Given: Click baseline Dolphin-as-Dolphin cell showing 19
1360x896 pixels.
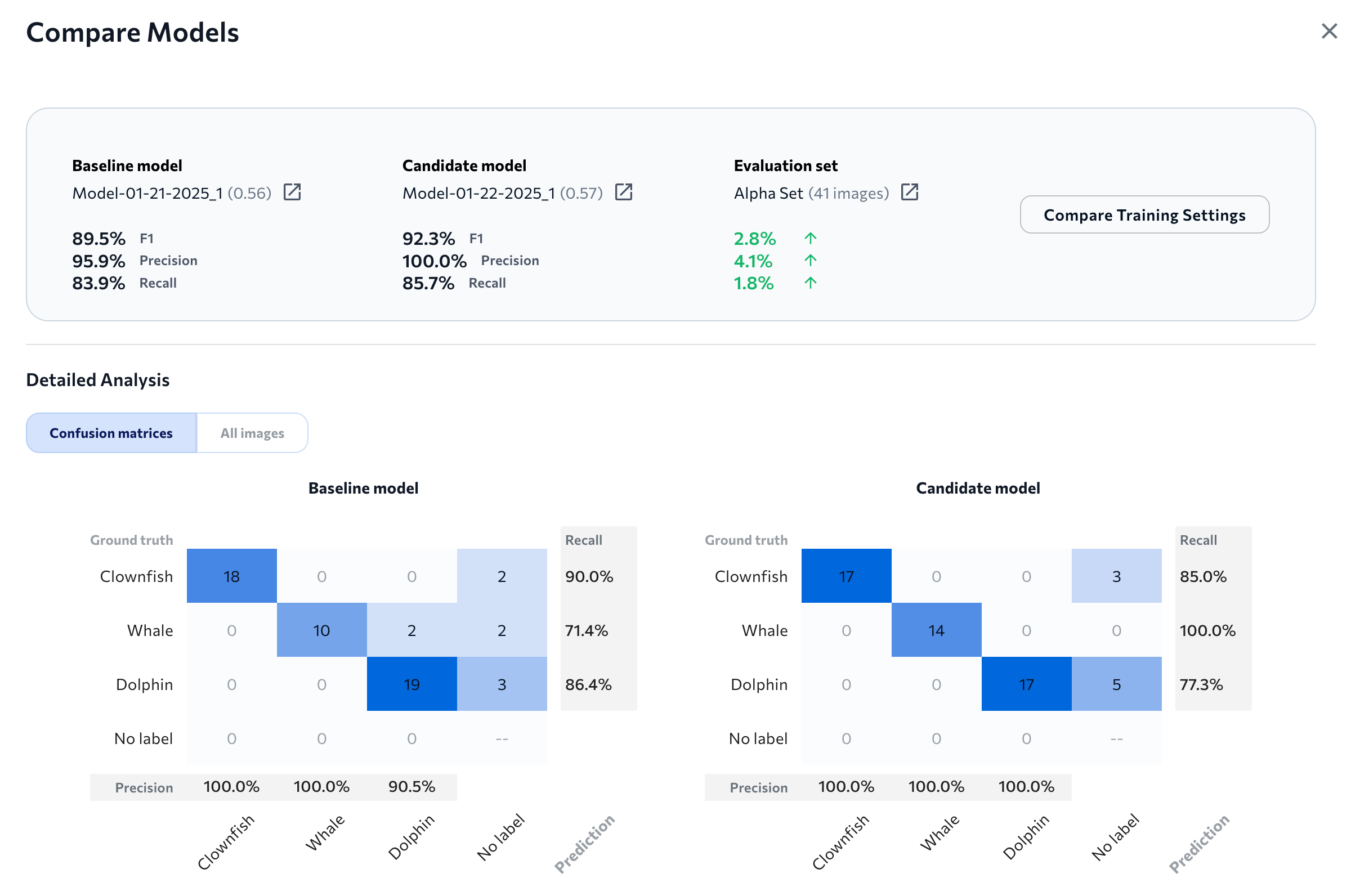Looking at the screenshot, I should click(x=411, y=684).
